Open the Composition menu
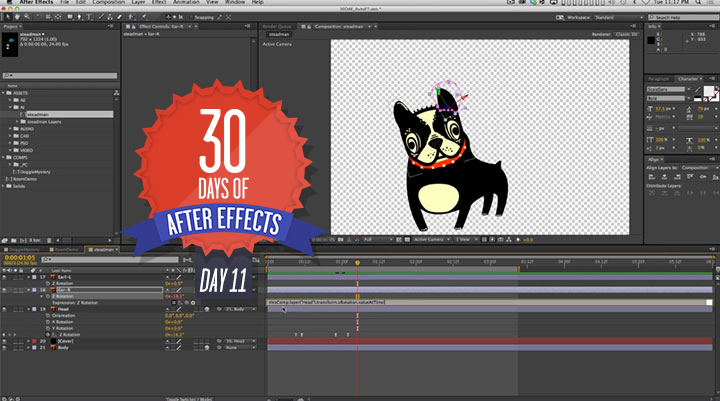This screenshot has height=401, width=720. pos(108,2)
